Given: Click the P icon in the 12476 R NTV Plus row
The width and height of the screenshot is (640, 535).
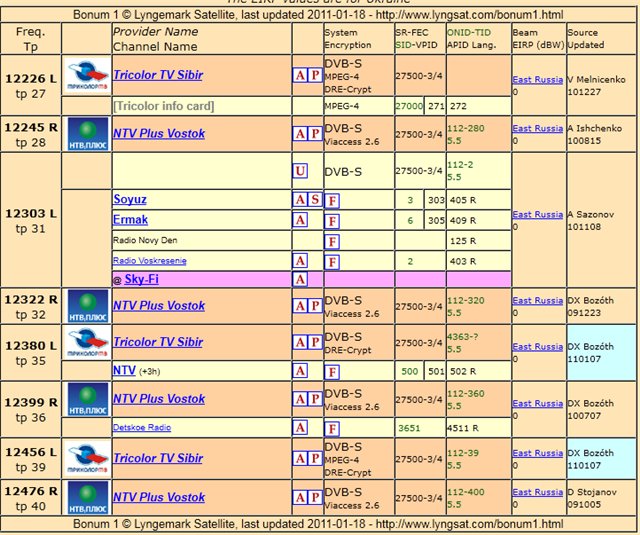Looking at the screenshot, I should [315, 497].
